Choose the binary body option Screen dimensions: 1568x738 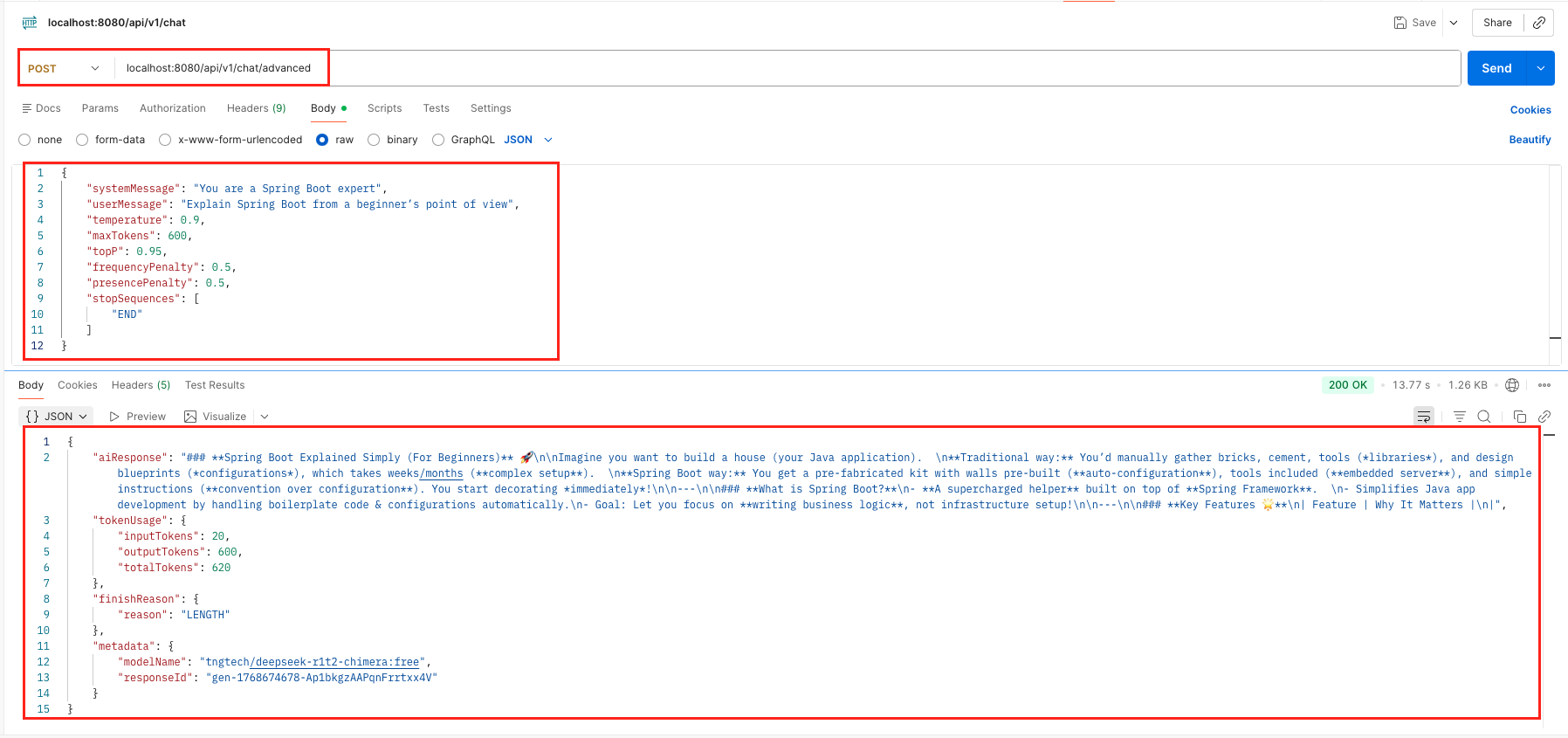[375, 140]
